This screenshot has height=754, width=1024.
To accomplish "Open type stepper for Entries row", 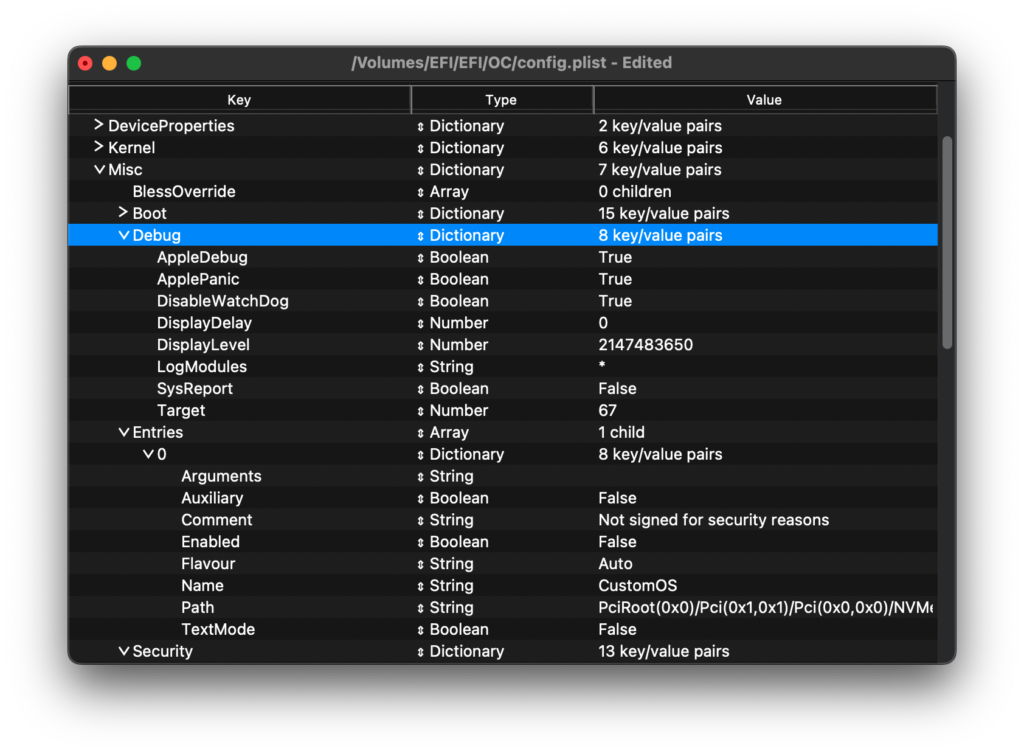I will (x=421, y=433).
